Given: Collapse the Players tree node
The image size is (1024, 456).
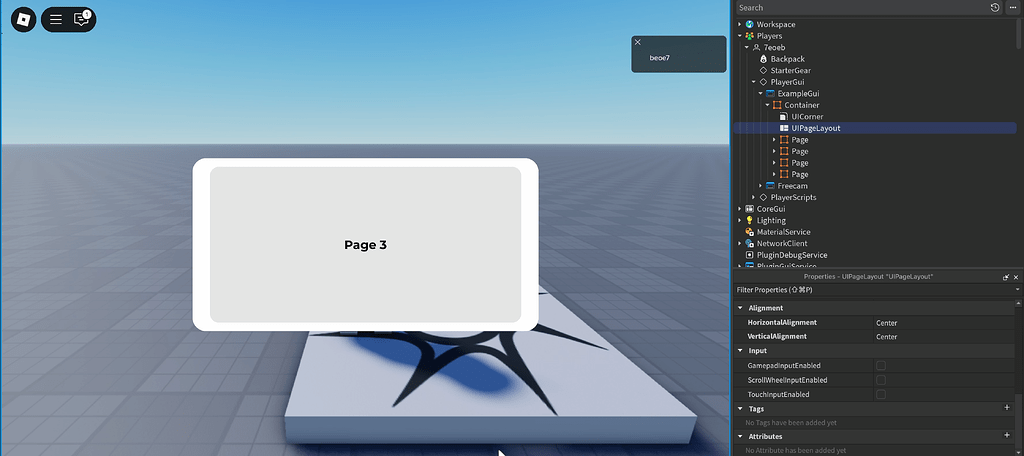Looking at the screenshot, I should [740, 36].
